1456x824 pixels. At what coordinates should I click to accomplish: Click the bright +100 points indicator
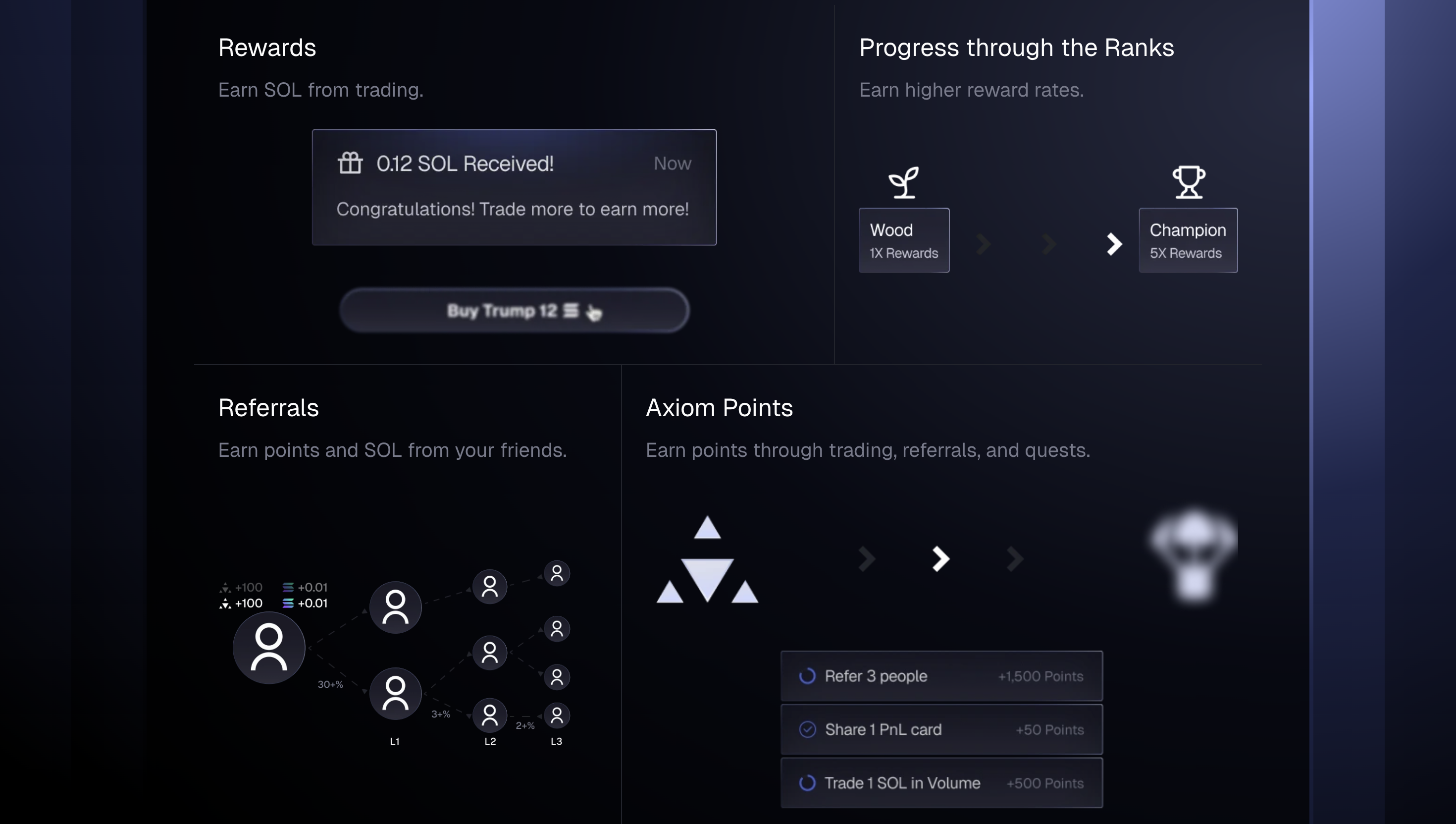pos(241,604)
